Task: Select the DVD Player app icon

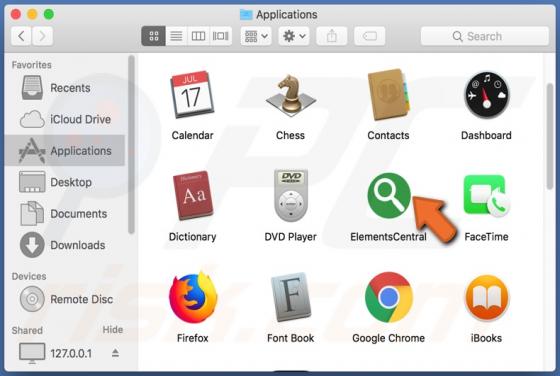Action: coord(291,195)
